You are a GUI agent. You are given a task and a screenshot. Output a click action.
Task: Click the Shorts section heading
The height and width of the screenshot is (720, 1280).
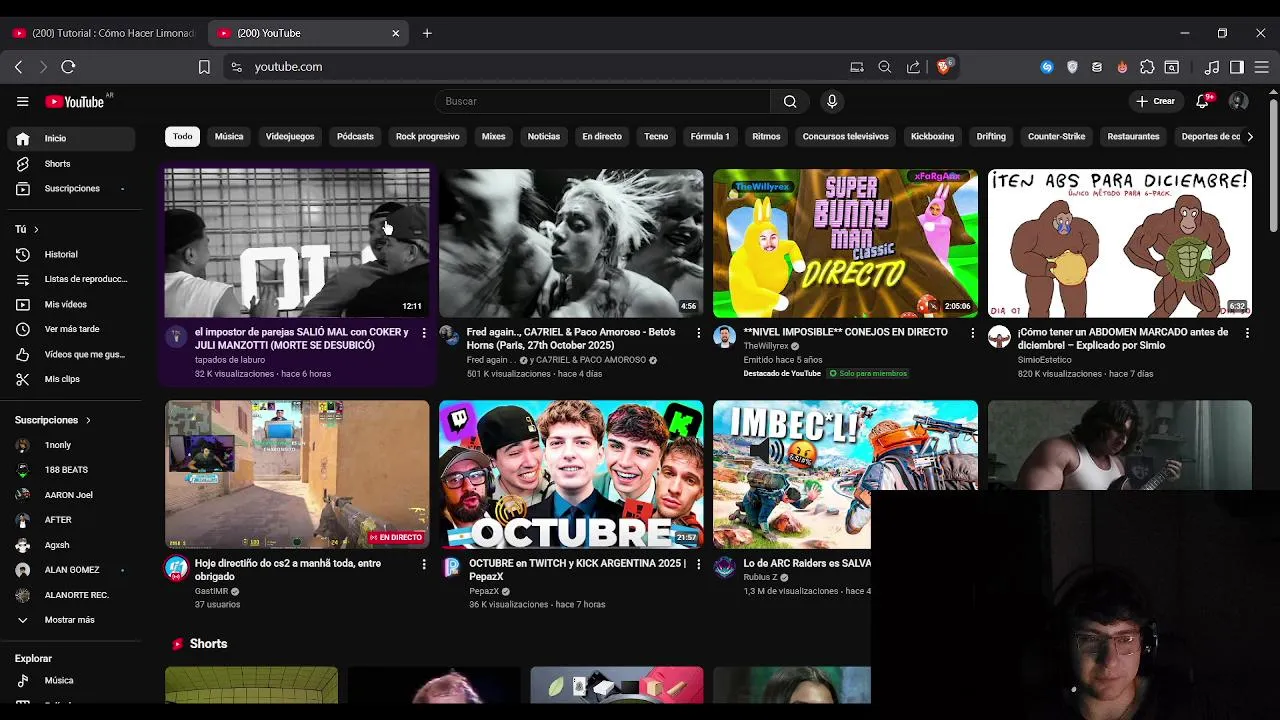[x=208, y=644]
